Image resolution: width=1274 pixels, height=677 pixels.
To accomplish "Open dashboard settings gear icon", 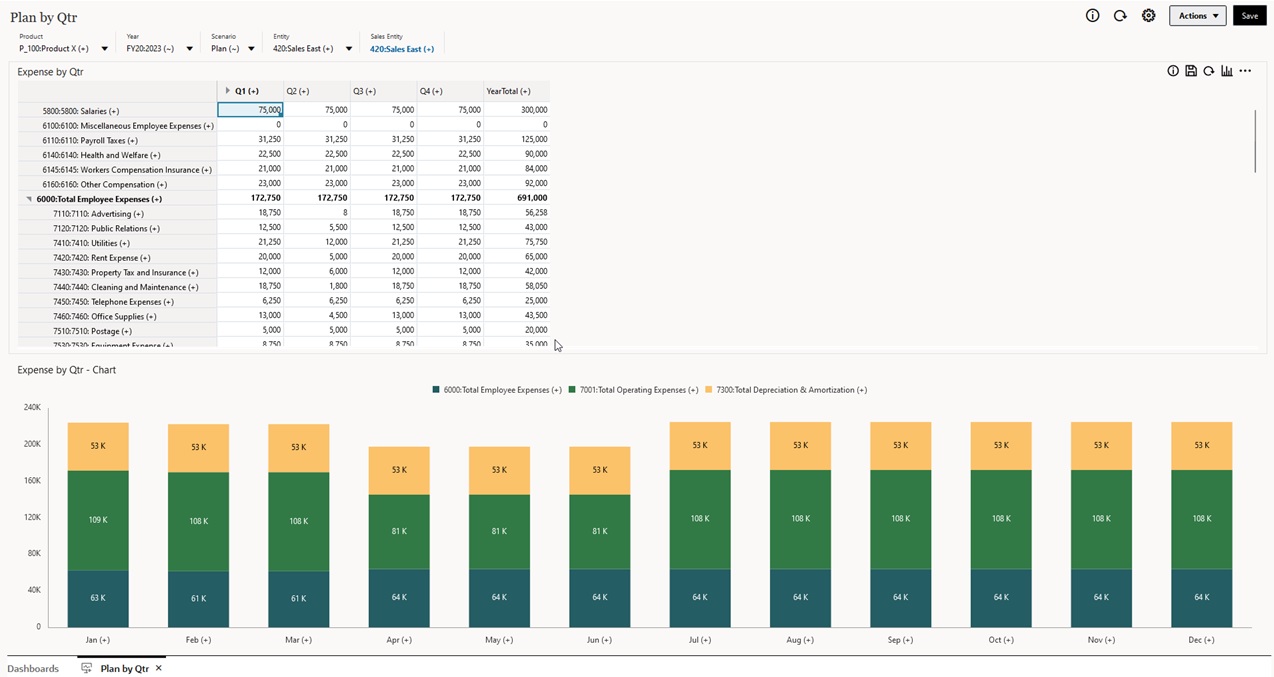I will coord(1149,16).
